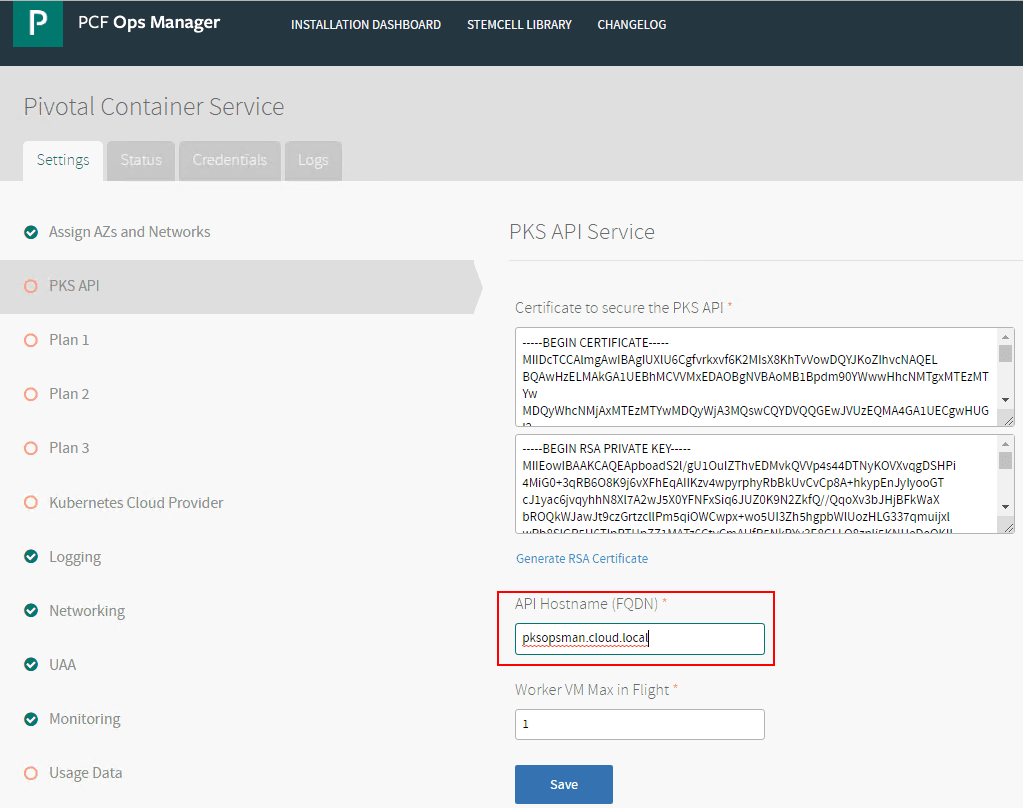The width and height of the screenshot is (1023, 808).
Task: Click the status circle next to Kubernetes Cloud Provider
Action: pyautogui.click(x=31, y=503)
